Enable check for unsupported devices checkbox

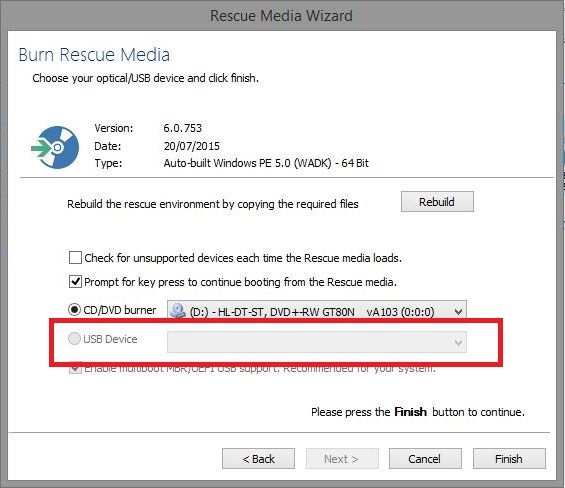point(75,258)
